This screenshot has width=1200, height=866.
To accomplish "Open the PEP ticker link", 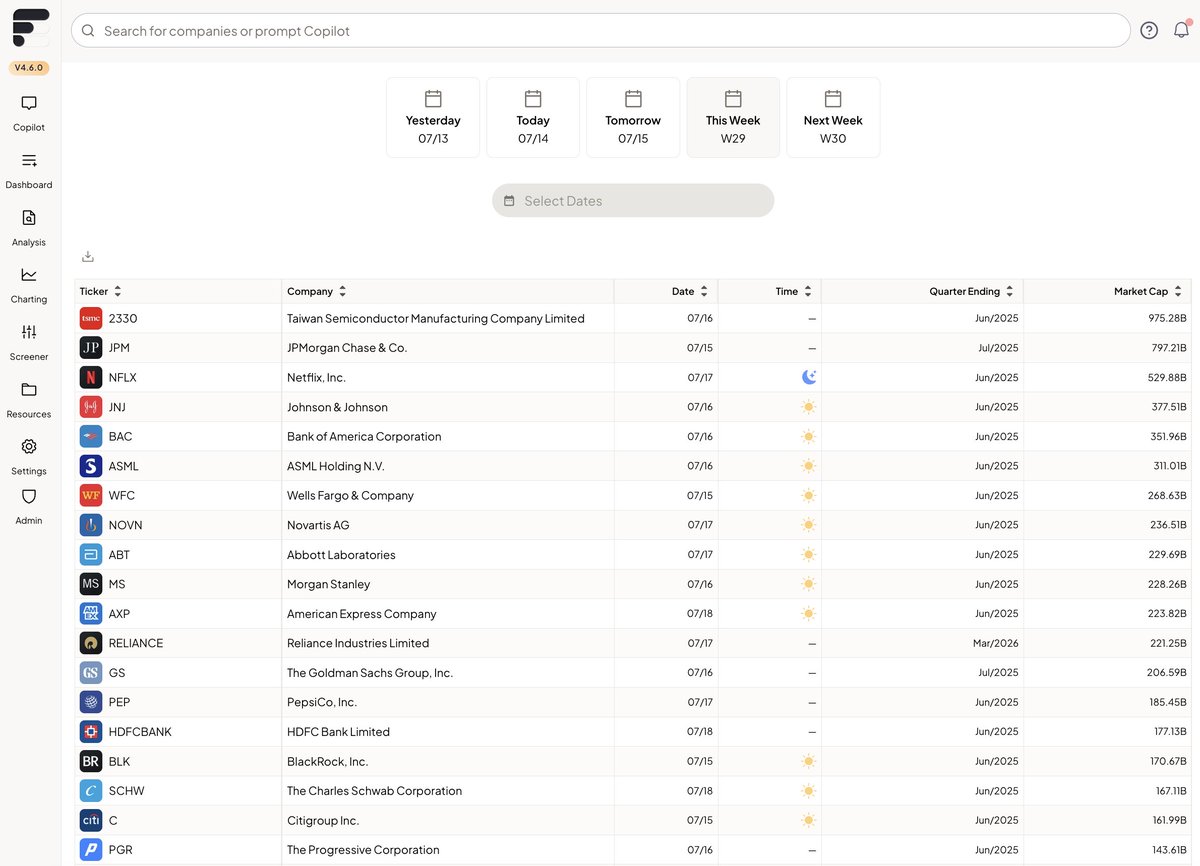I will point(120,702).
